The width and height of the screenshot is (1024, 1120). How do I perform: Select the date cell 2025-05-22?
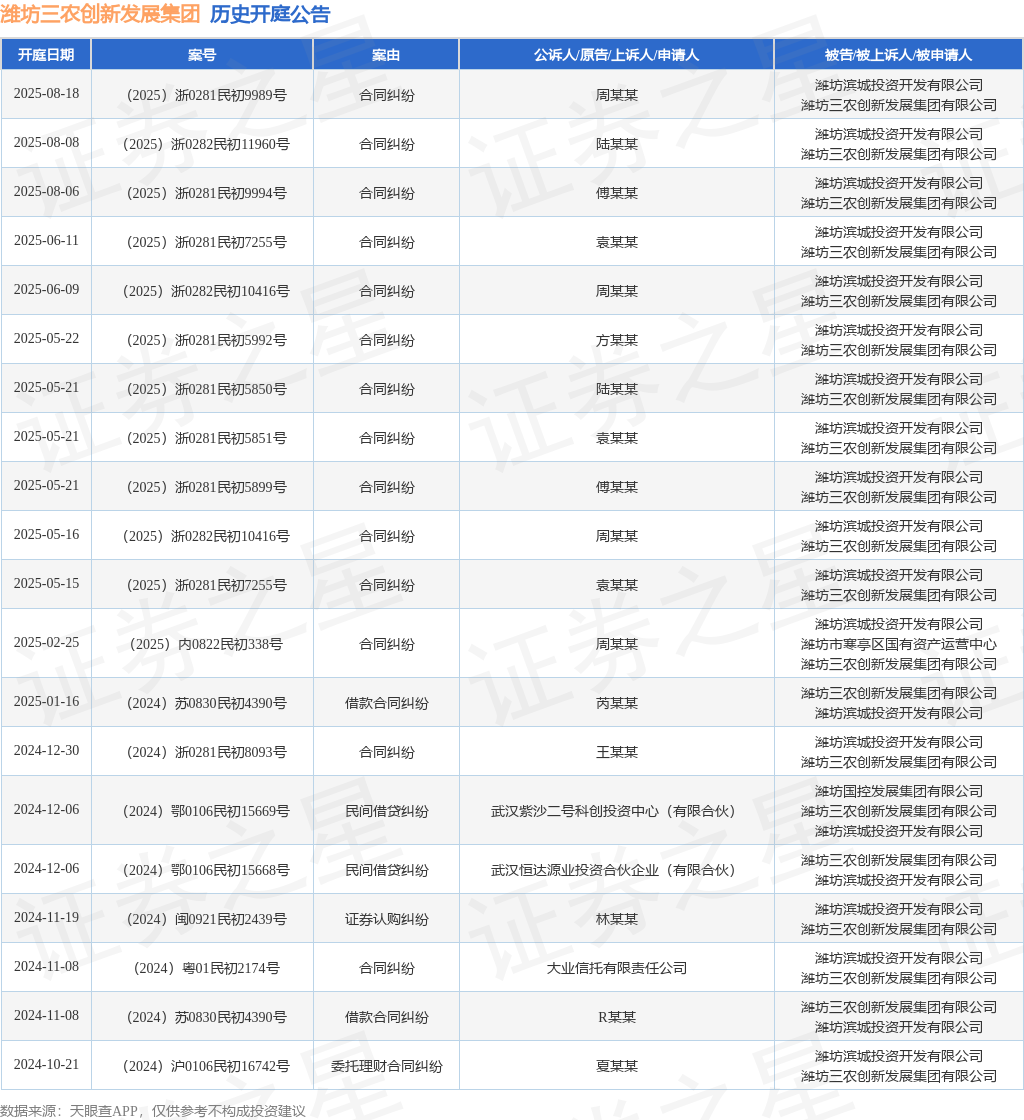[46, 339]
